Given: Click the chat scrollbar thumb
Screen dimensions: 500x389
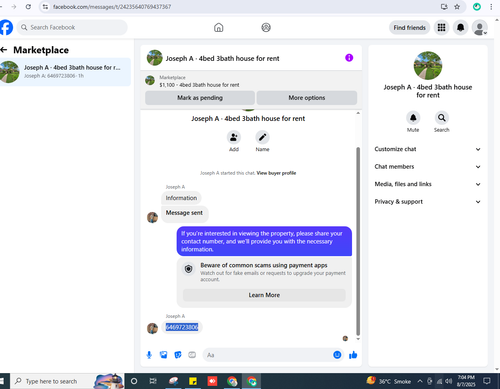Looking at the screenshot, I should (358, 241).
